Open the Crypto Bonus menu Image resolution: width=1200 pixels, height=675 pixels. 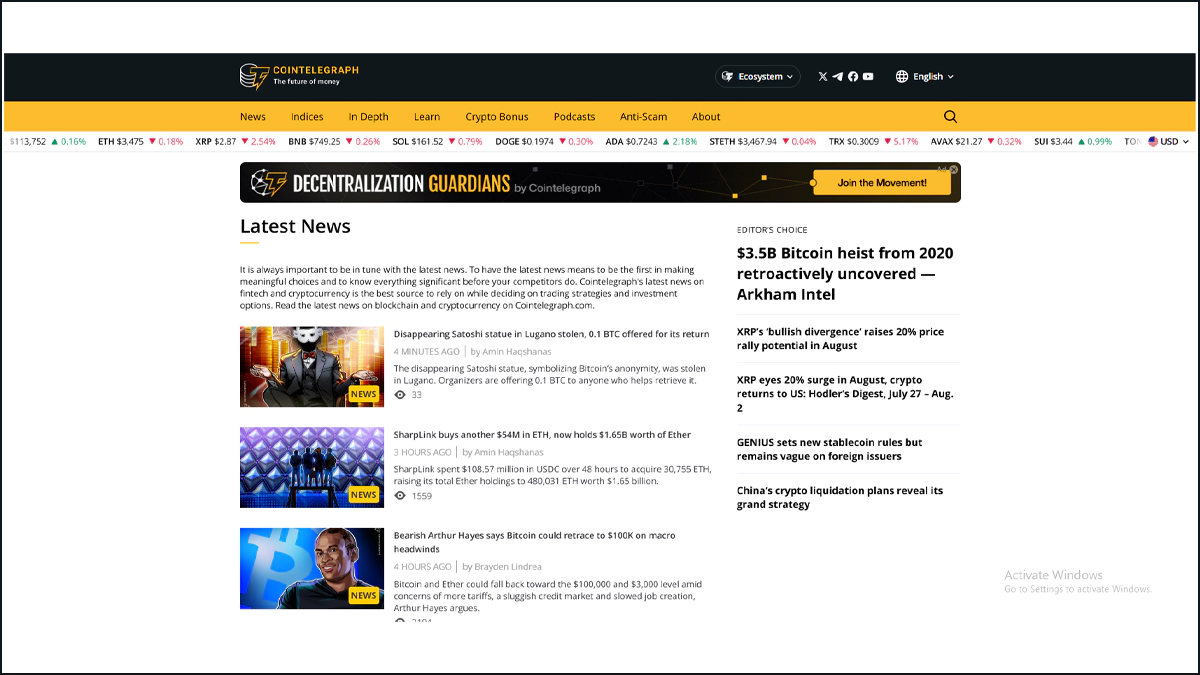coord(497,116)
